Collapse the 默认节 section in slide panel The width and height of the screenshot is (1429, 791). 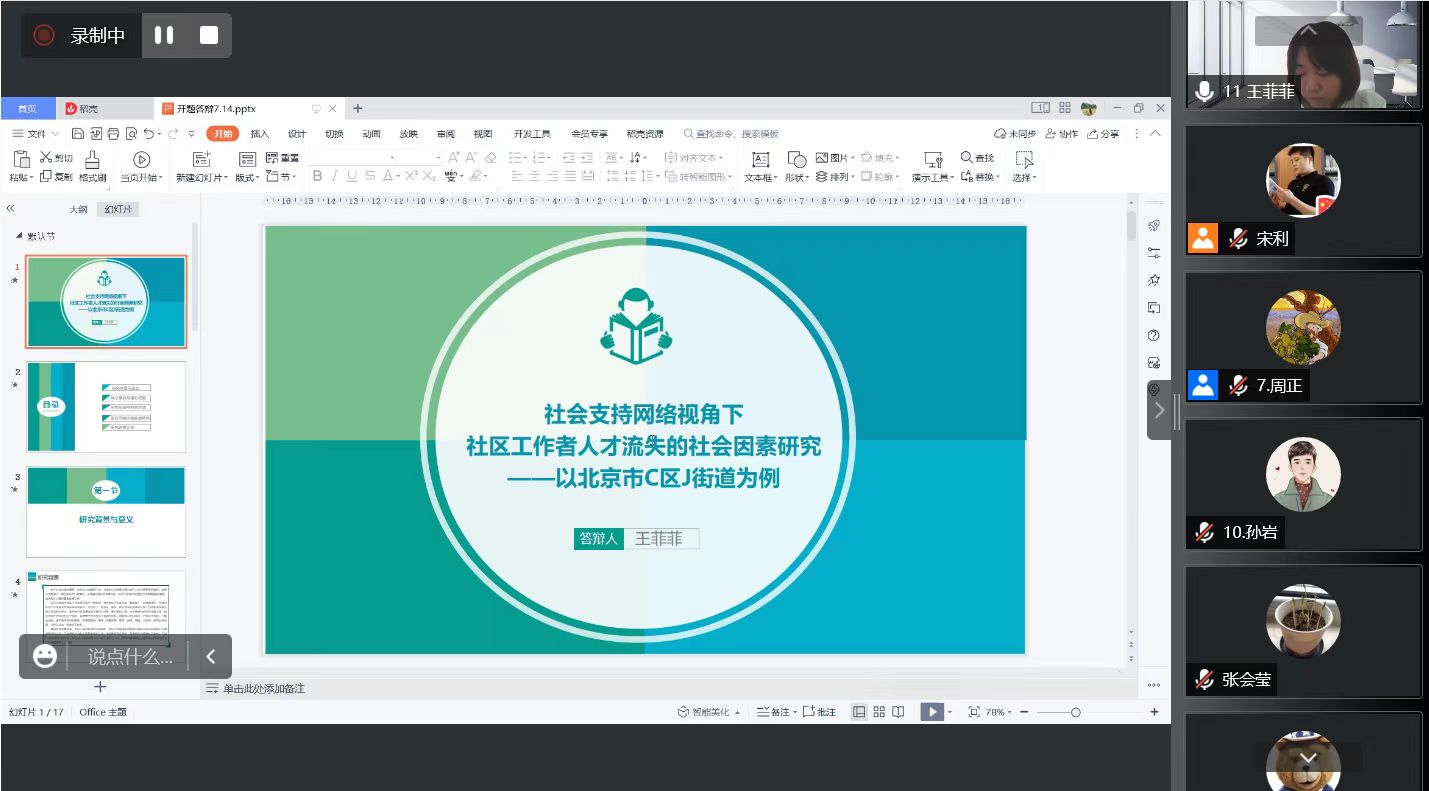point(19,236)
